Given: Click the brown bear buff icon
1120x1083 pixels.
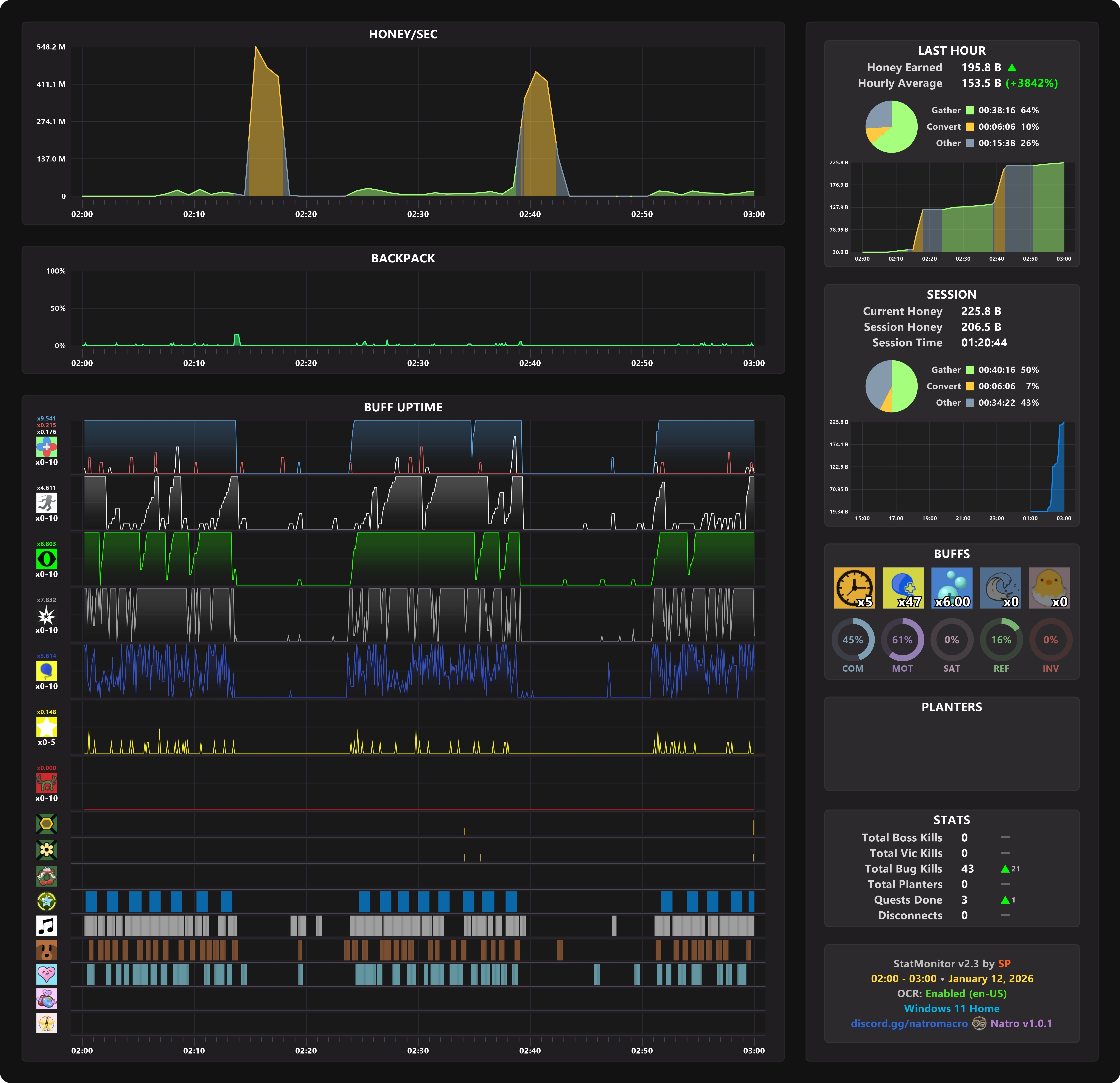Looking at the screenshot, I should point(46,950).
